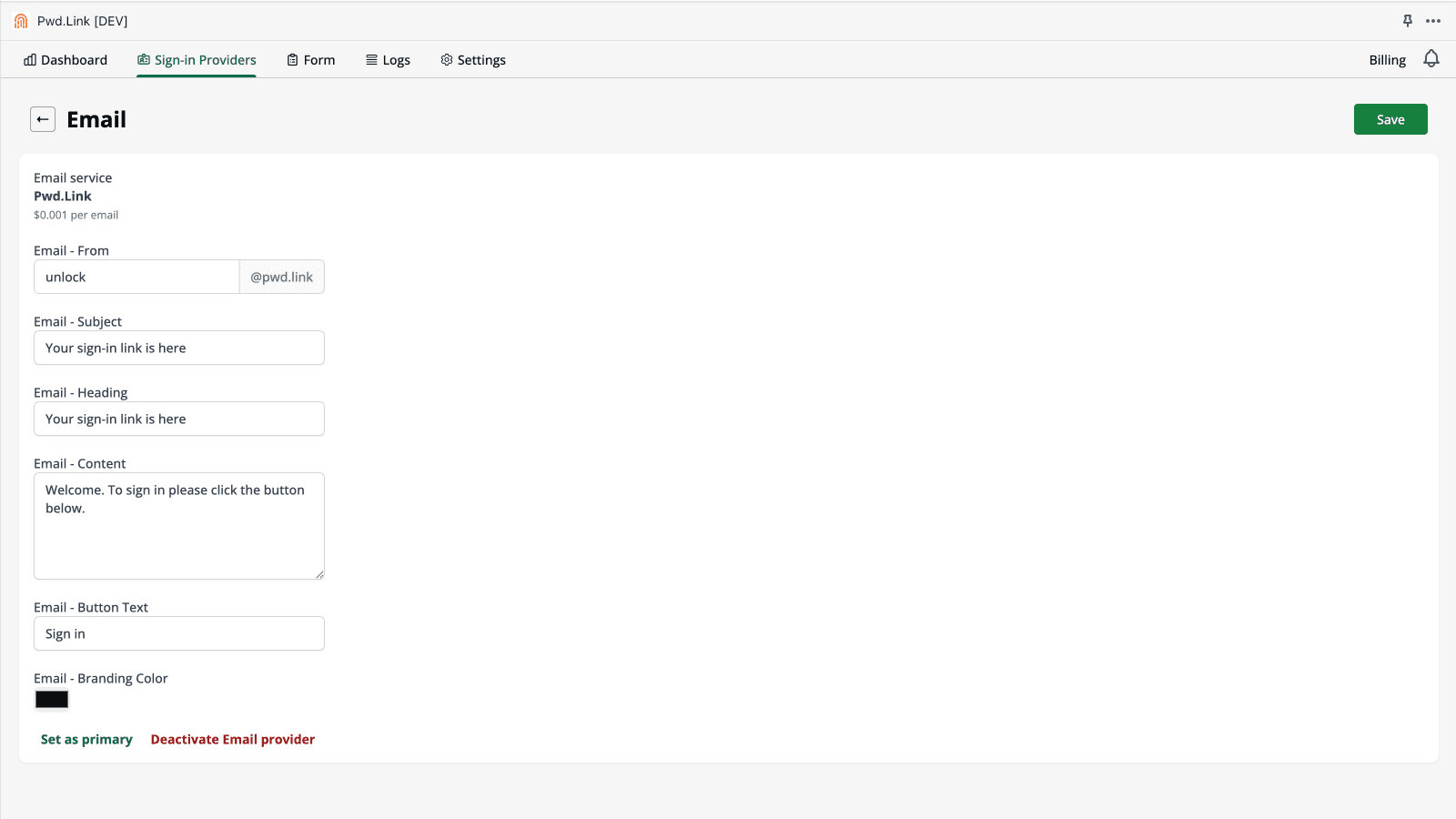Save the Email provider settings
1456x819 pixels.
1390,119
